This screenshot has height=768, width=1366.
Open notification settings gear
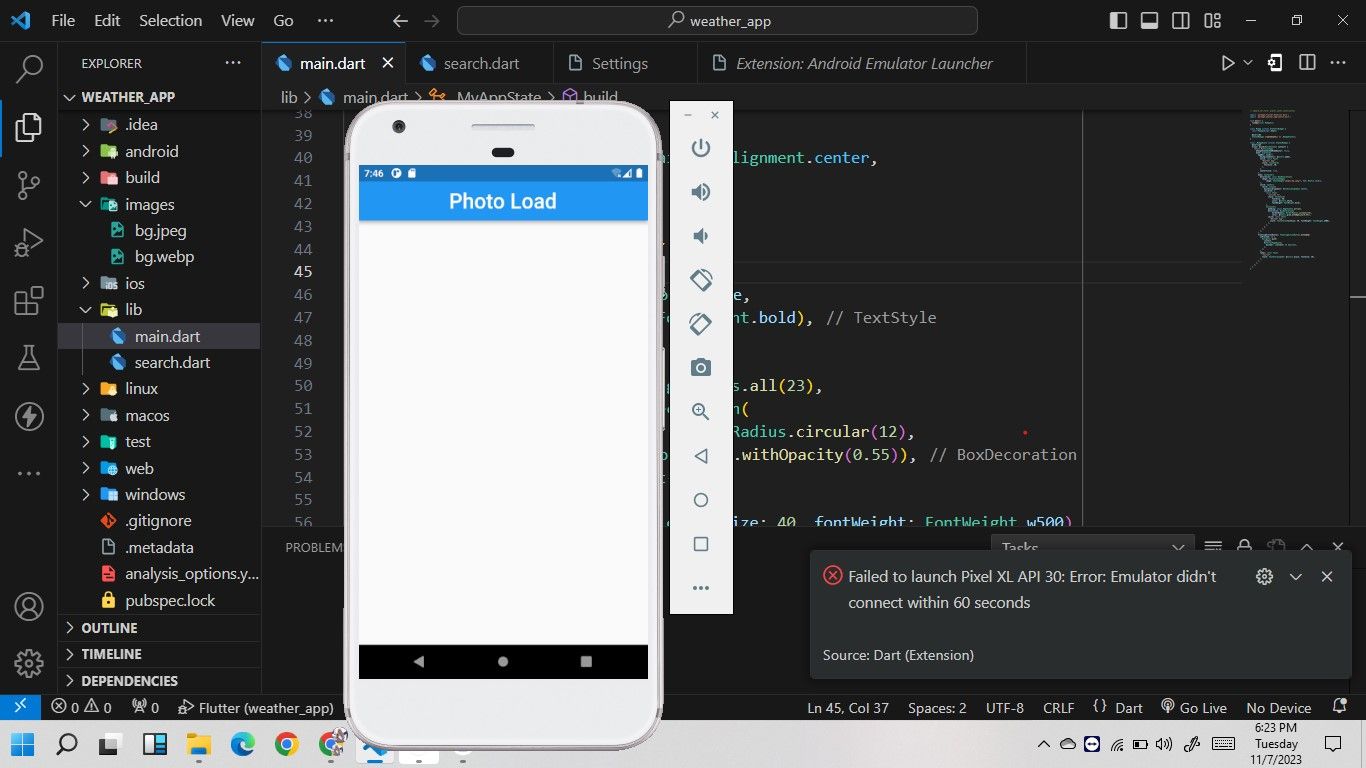point(1265,576)
